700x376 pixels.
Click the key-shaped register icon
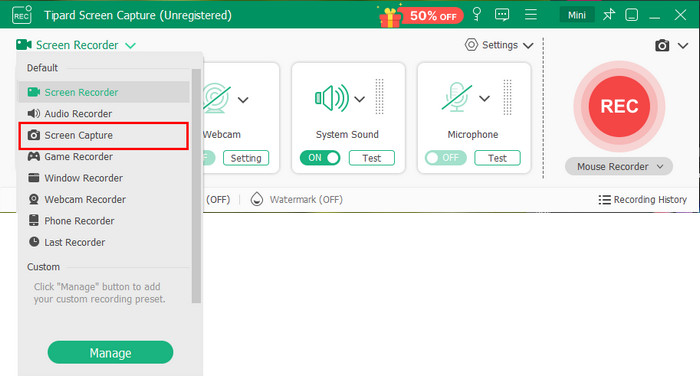coord(477,14)
